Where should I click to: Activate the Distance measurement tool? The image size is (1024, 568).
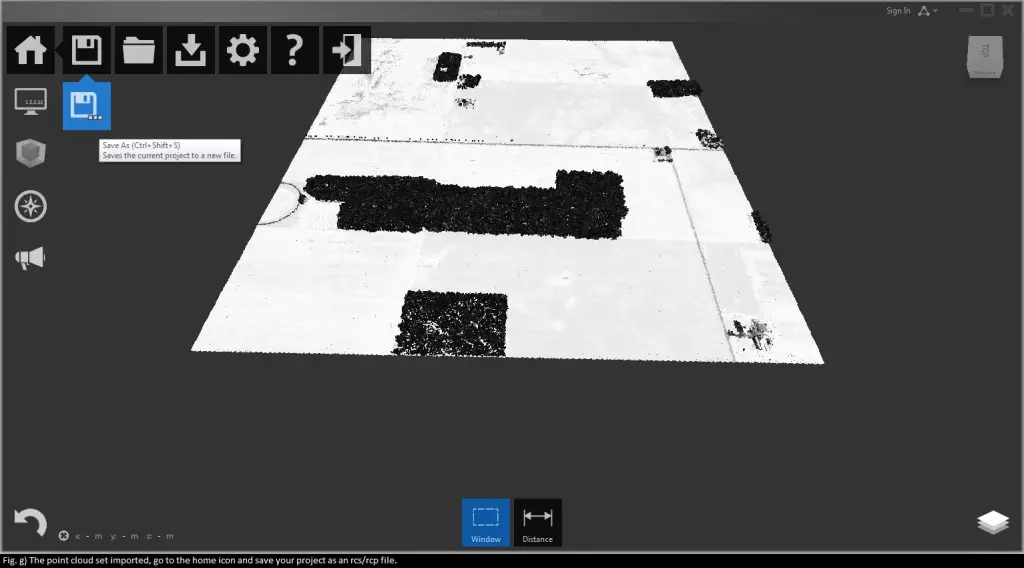(538, 522)
